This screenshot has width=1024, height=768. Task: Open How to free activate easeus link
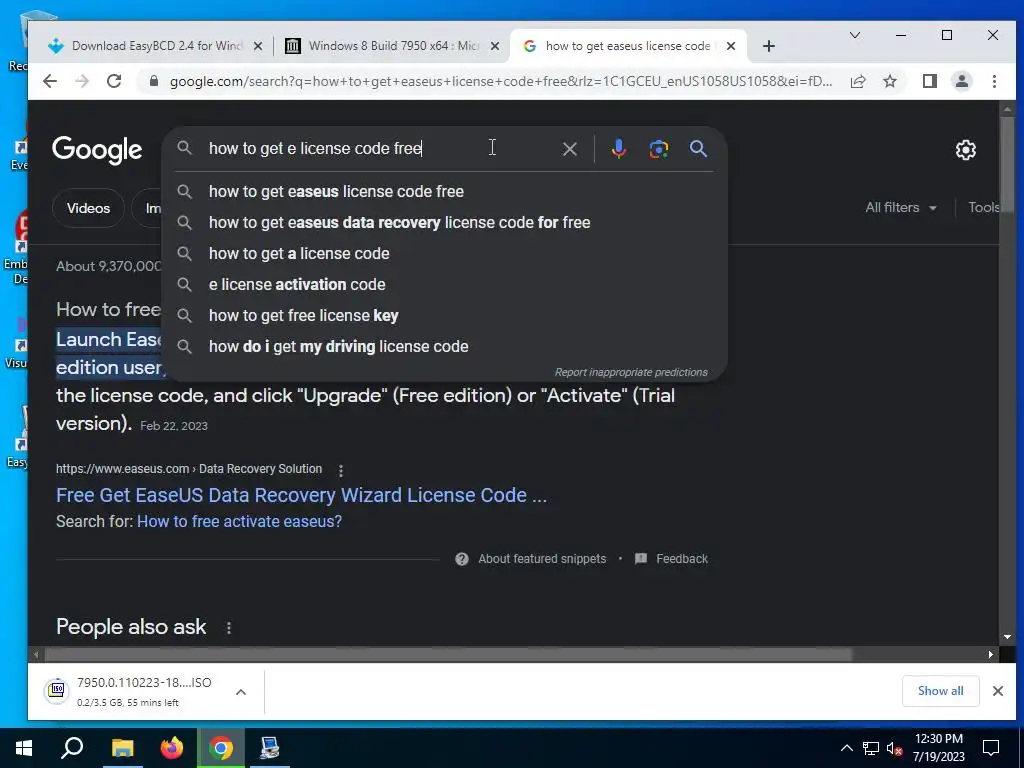239,522
